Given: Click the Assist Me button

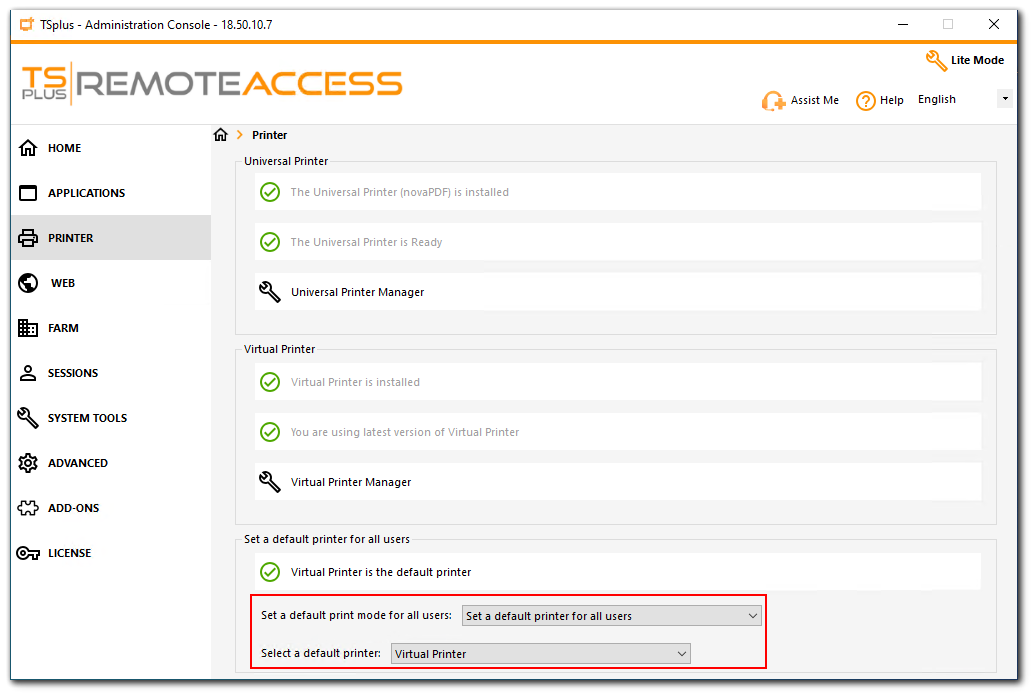Looking at the screenshot, I should [800, 100].
